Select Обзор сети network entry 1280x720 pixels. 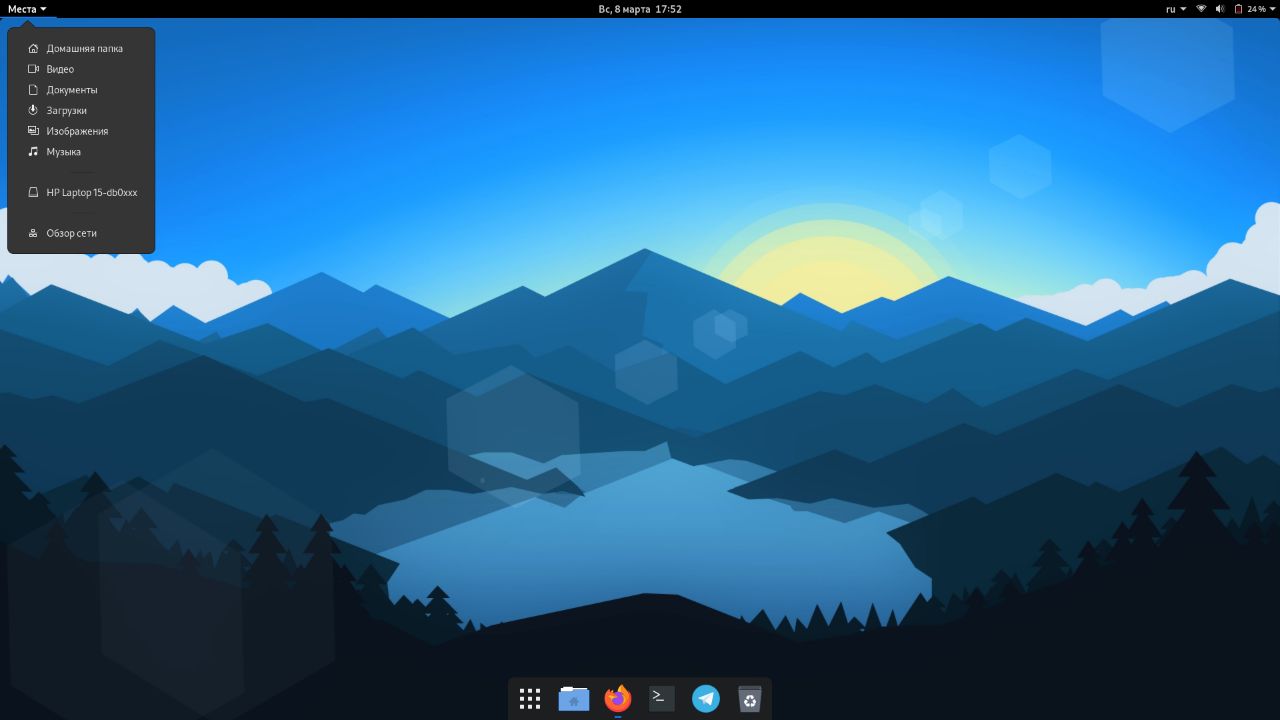point(81,233)
